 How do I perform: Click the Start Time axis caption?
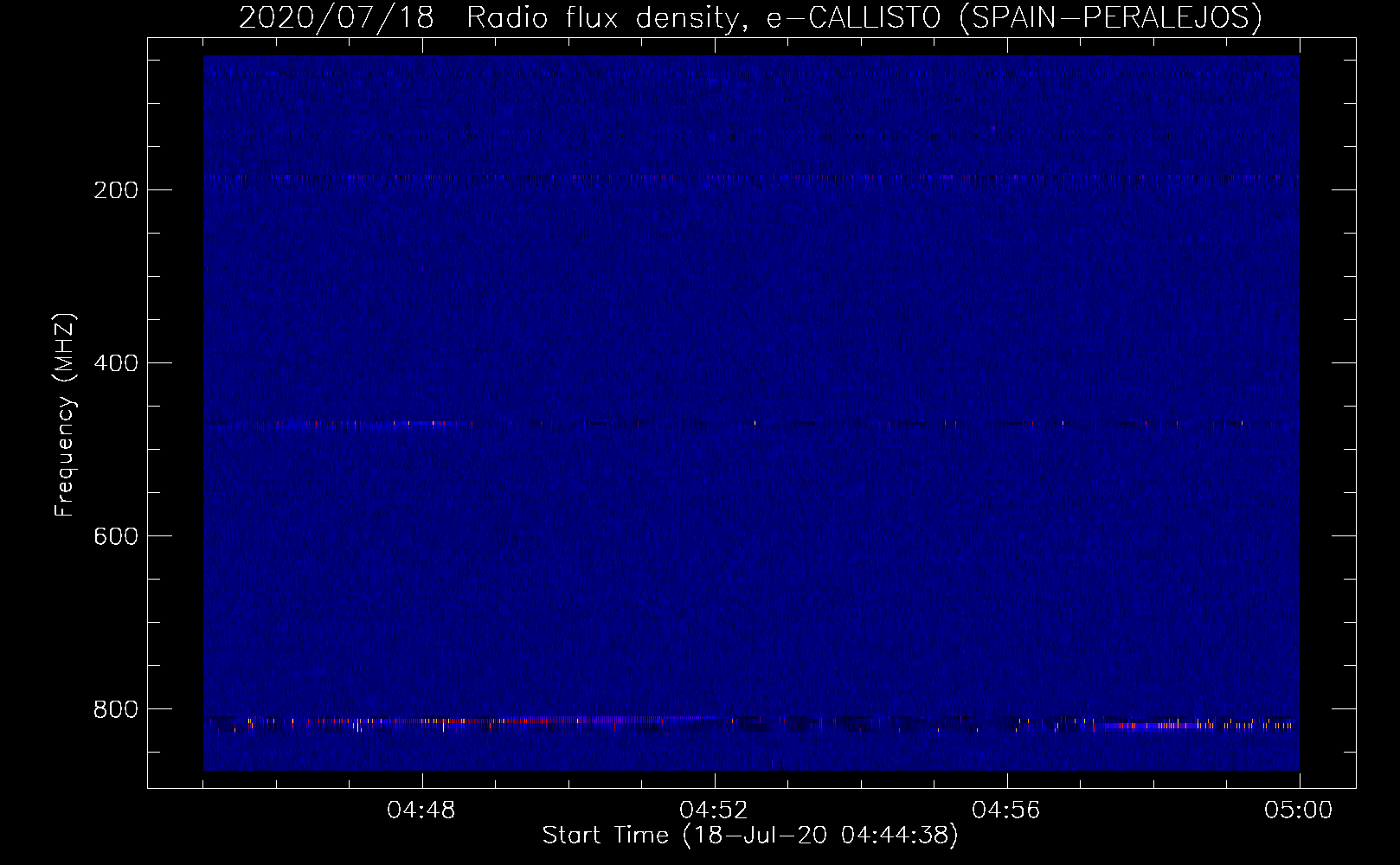tap(750, 836)
